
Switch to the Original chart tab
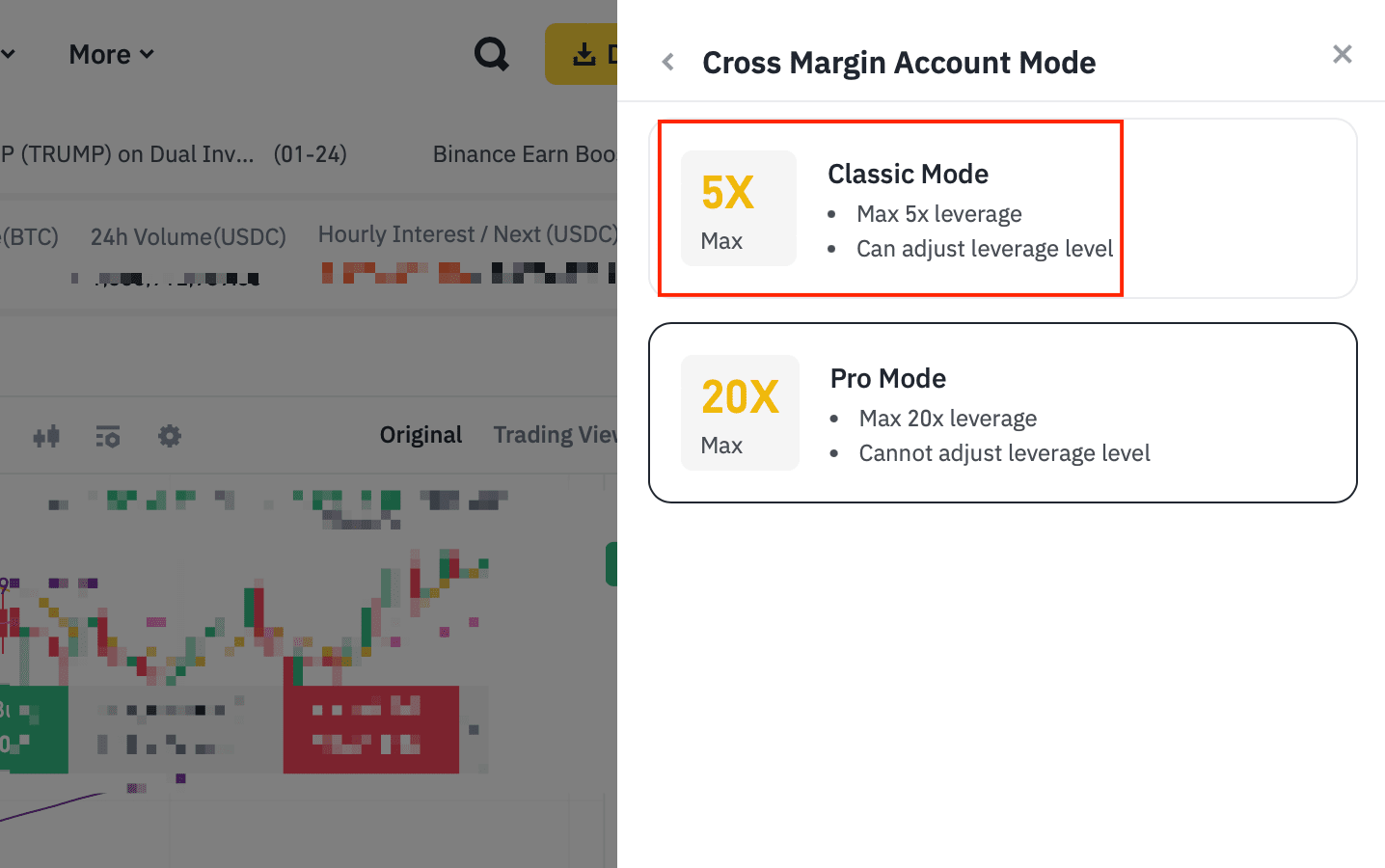tap(421, 435)
